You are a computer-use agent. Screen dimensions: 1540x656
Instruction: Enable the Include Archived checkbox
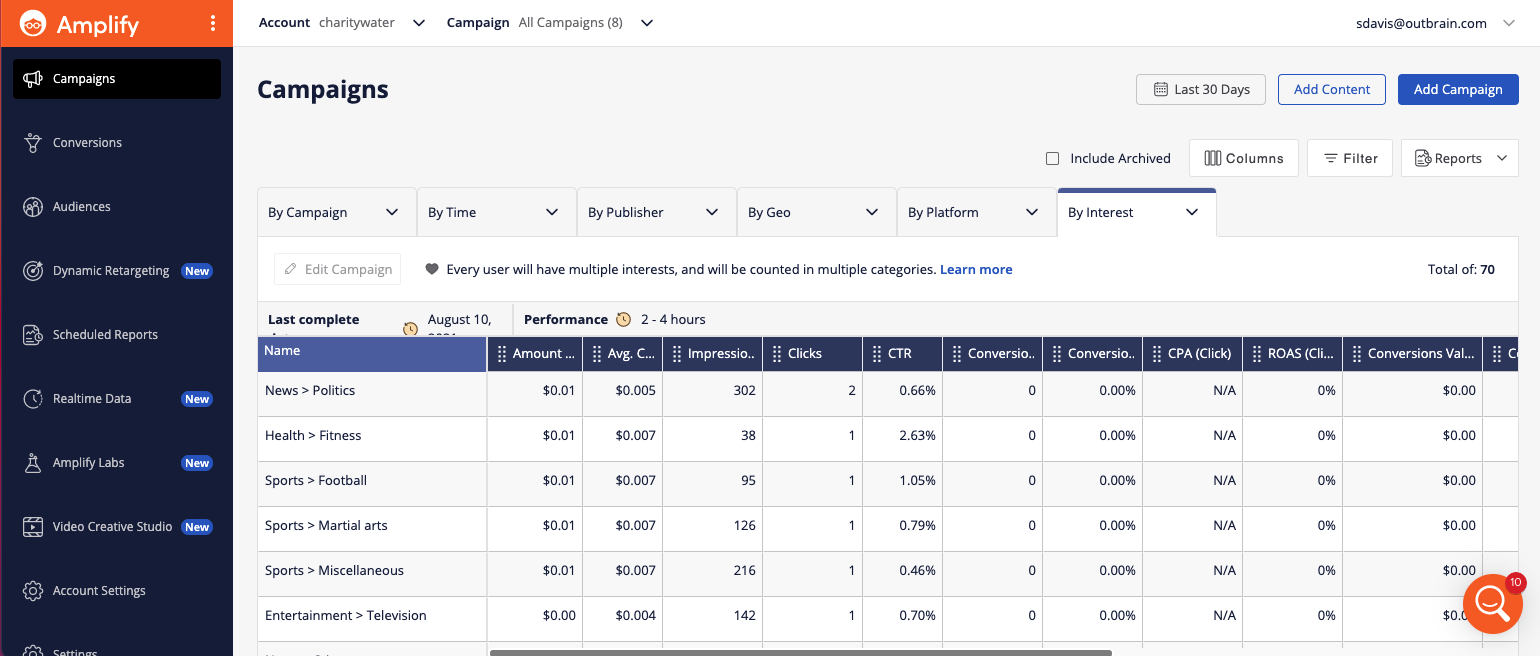[1052, 158]
